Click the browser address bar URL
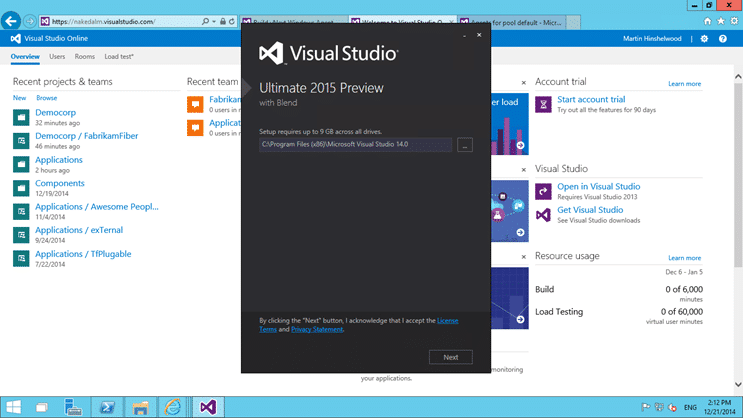Image resolution: width=743 pixels, height=418 pixels. tap(103, 21)
